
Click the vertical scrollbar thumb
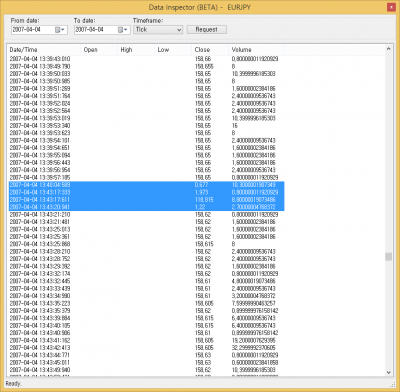pos(388,257)
